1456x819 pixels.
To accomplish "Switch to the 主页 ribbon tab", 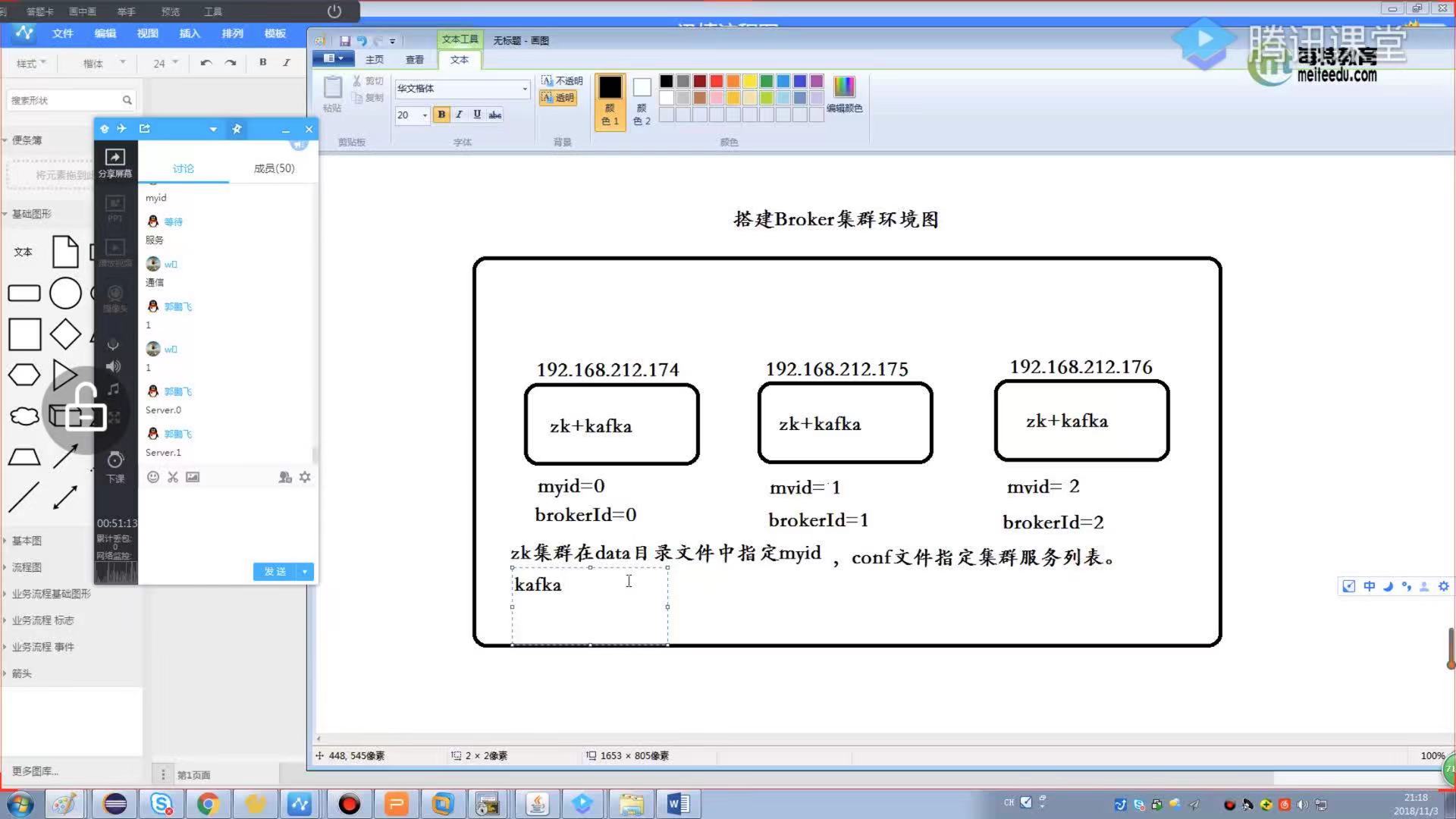I will (375, 60).
